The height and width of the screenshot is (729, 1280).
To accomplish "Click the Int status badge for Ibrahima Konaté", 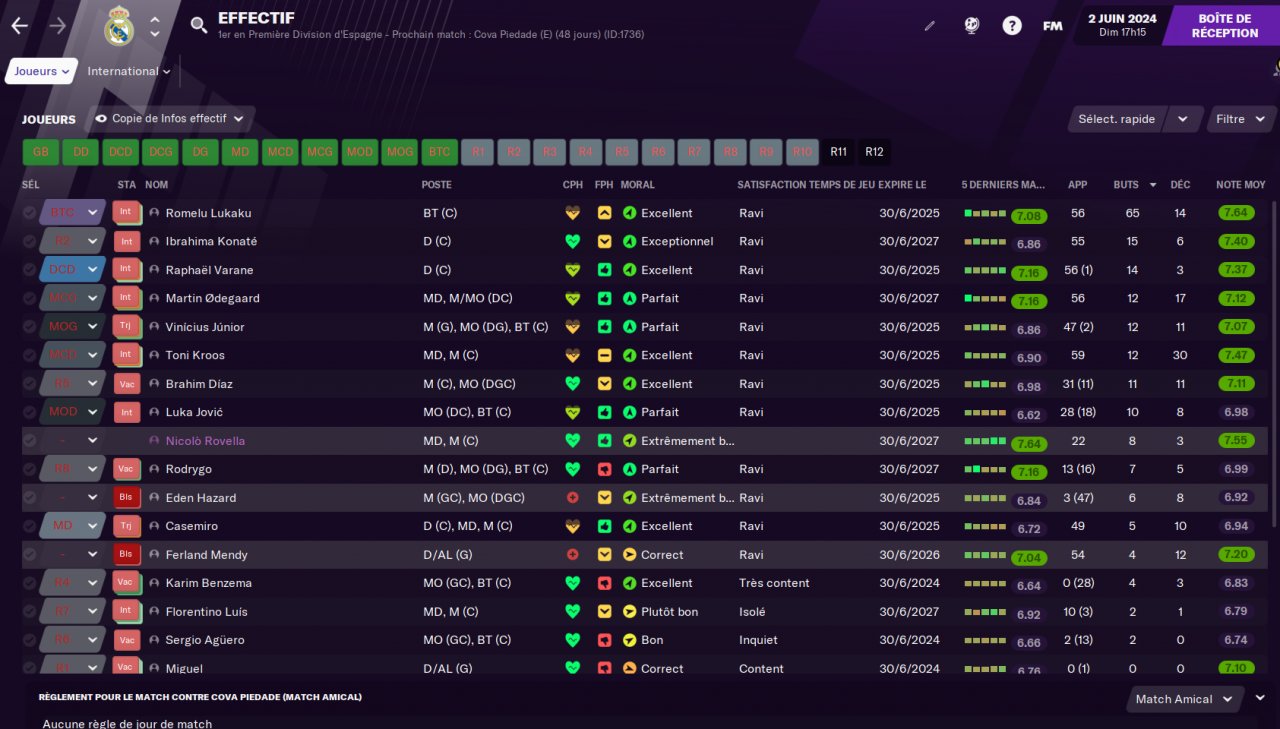I will [x=127, y=241].
